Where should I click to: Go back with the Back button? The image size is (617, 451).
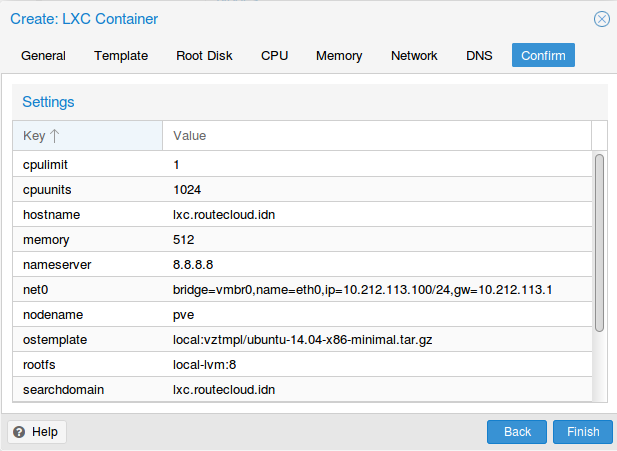[x=517, y=432]
